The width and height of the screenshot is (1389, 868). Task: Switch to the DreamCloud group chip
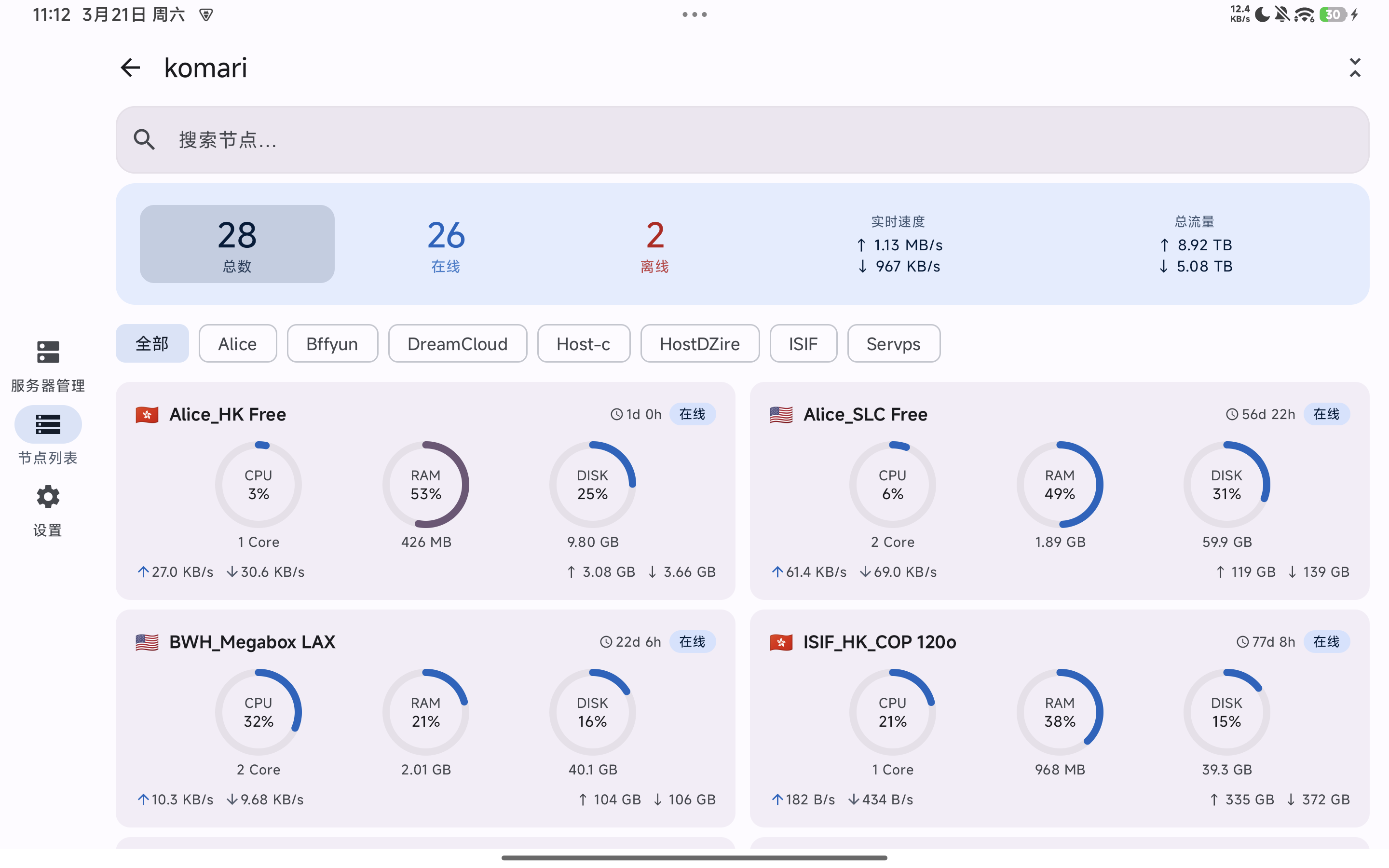pyautogui.click(x=457, y=344)
